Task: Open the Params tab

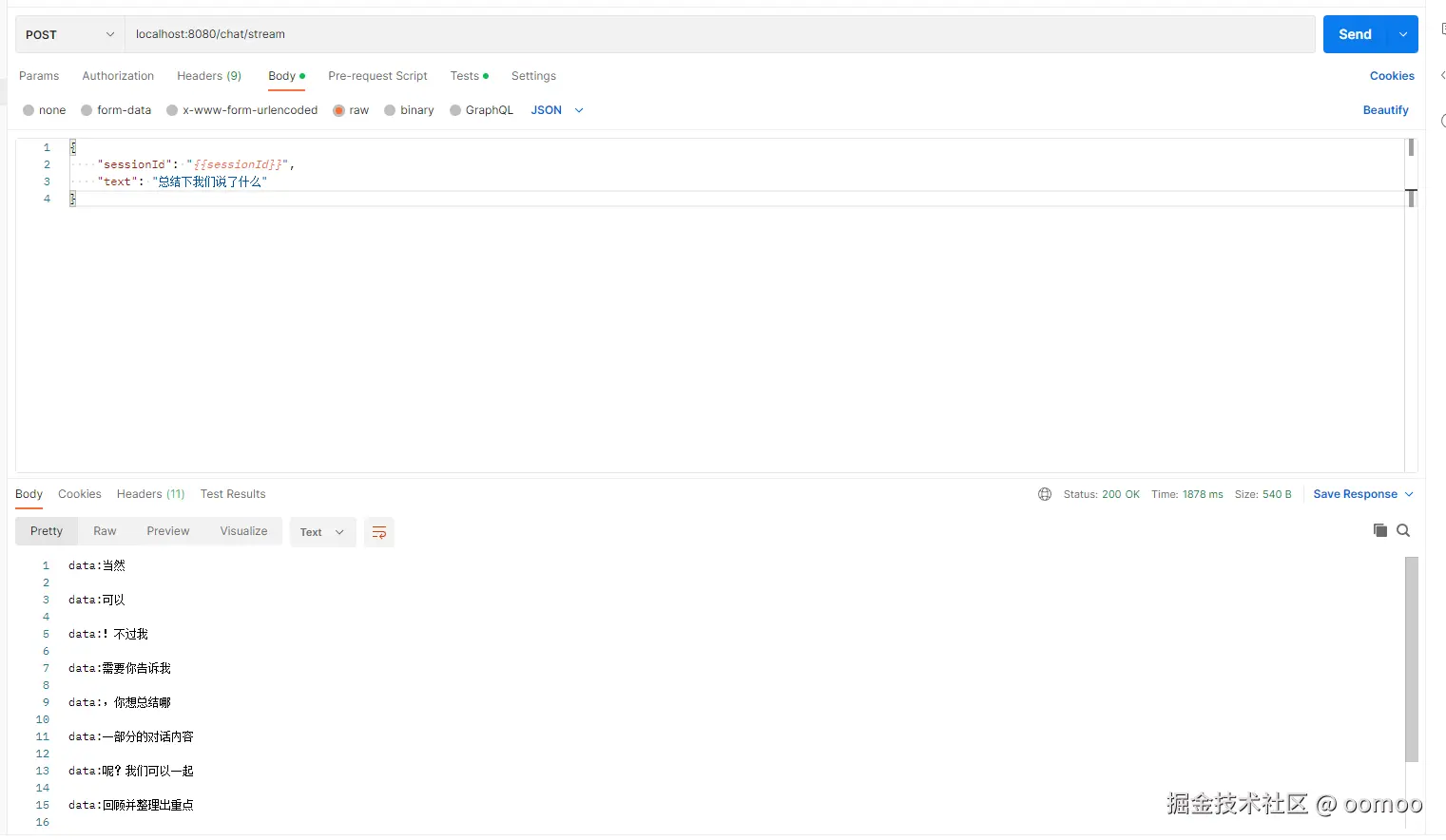Action: click(x=39, y=76)
